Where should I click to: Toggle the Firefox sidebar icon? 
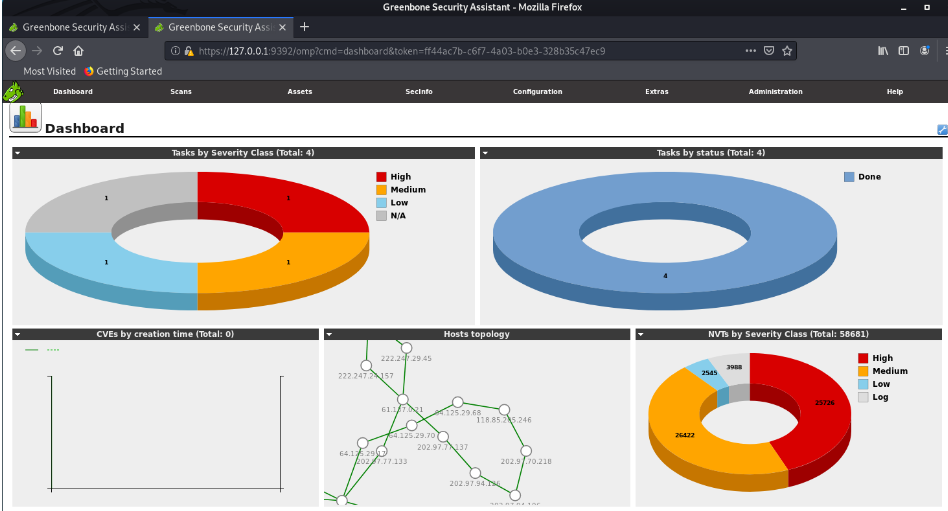[x=903, y=51]
